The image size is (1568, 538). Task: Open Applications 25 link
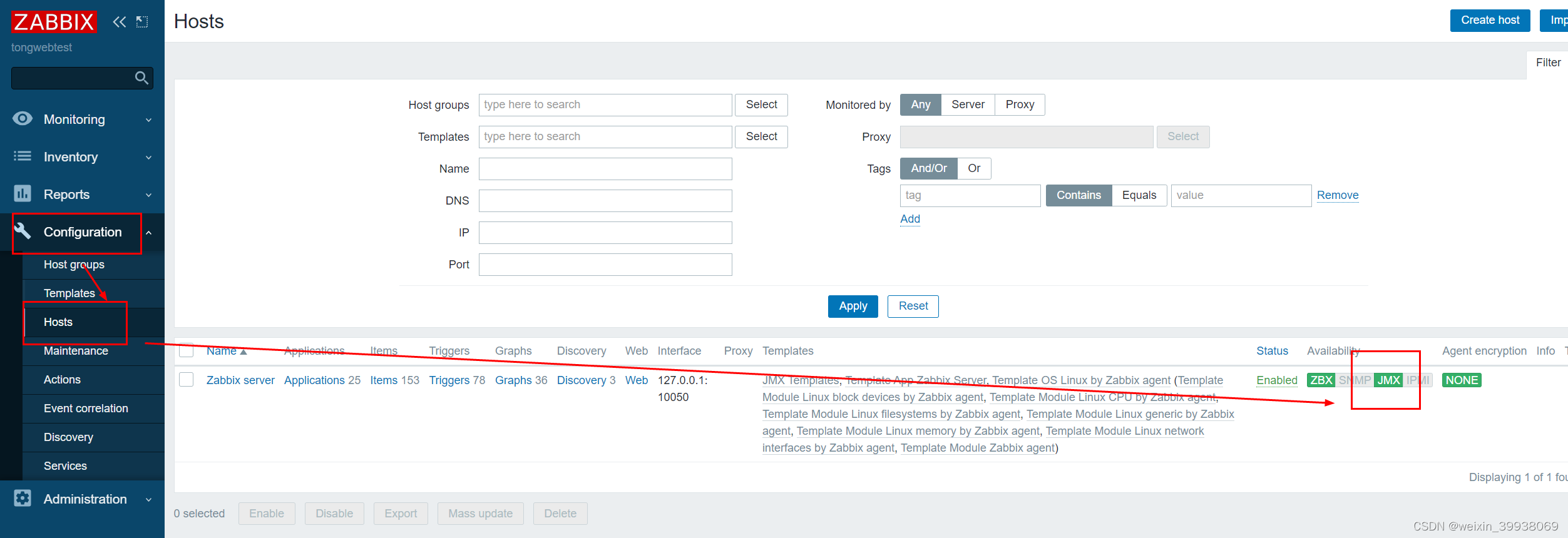coord(314,380)
